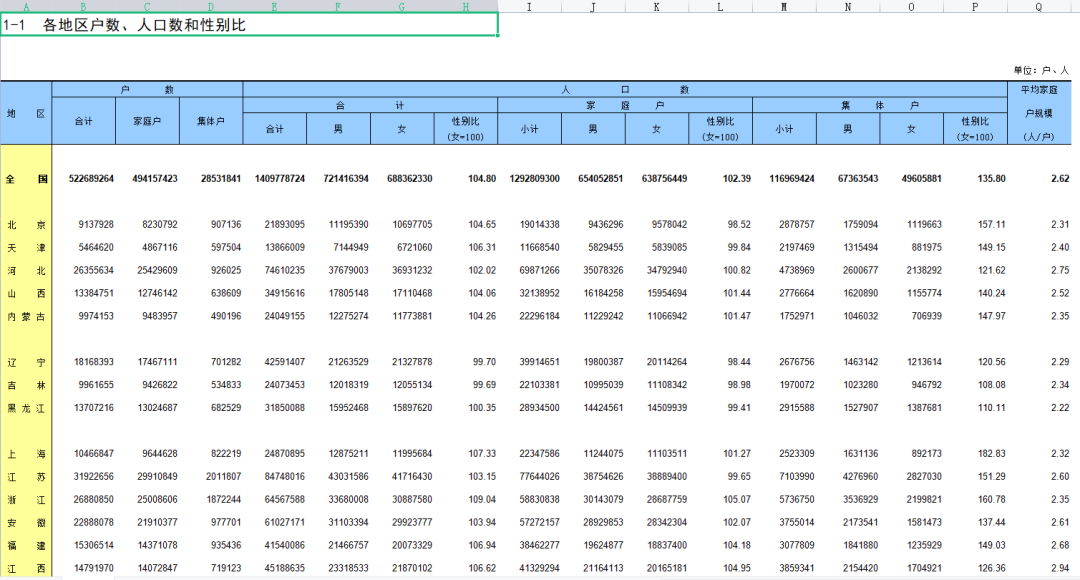Select the '单位：户、人' unit label cell
Screen dimensions: 1080x580
pos(1040,70)
